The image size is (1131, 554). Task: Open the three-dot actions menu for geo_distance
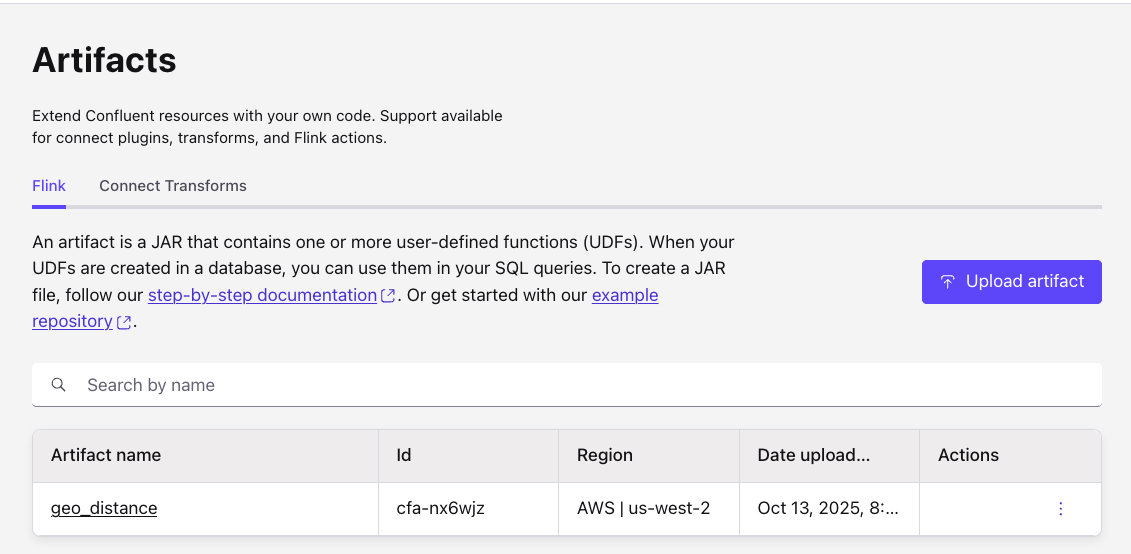[1060, 509]
